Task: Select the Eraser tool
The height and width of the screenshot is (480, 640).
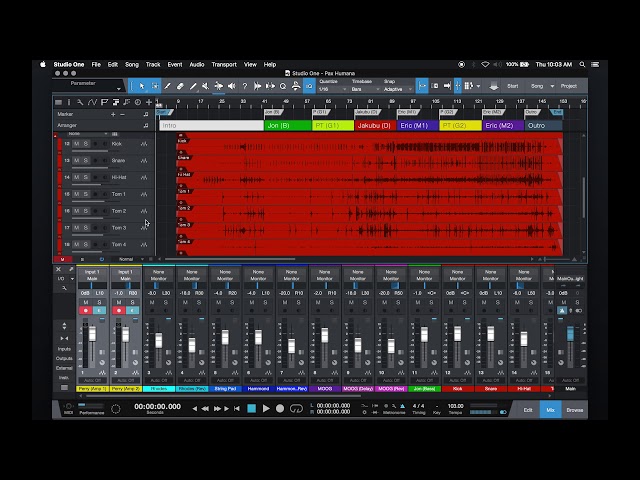Action: (180, 86)
